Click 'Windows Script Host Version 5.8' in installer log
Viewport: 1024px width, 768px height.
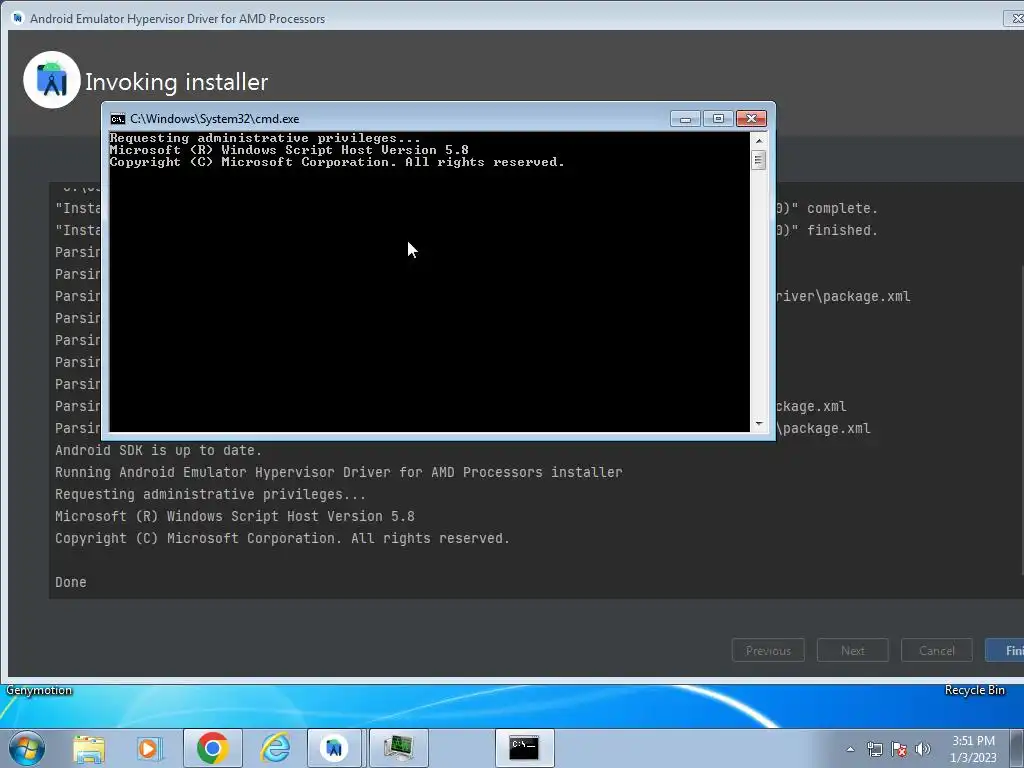click(x=291, y=517)
